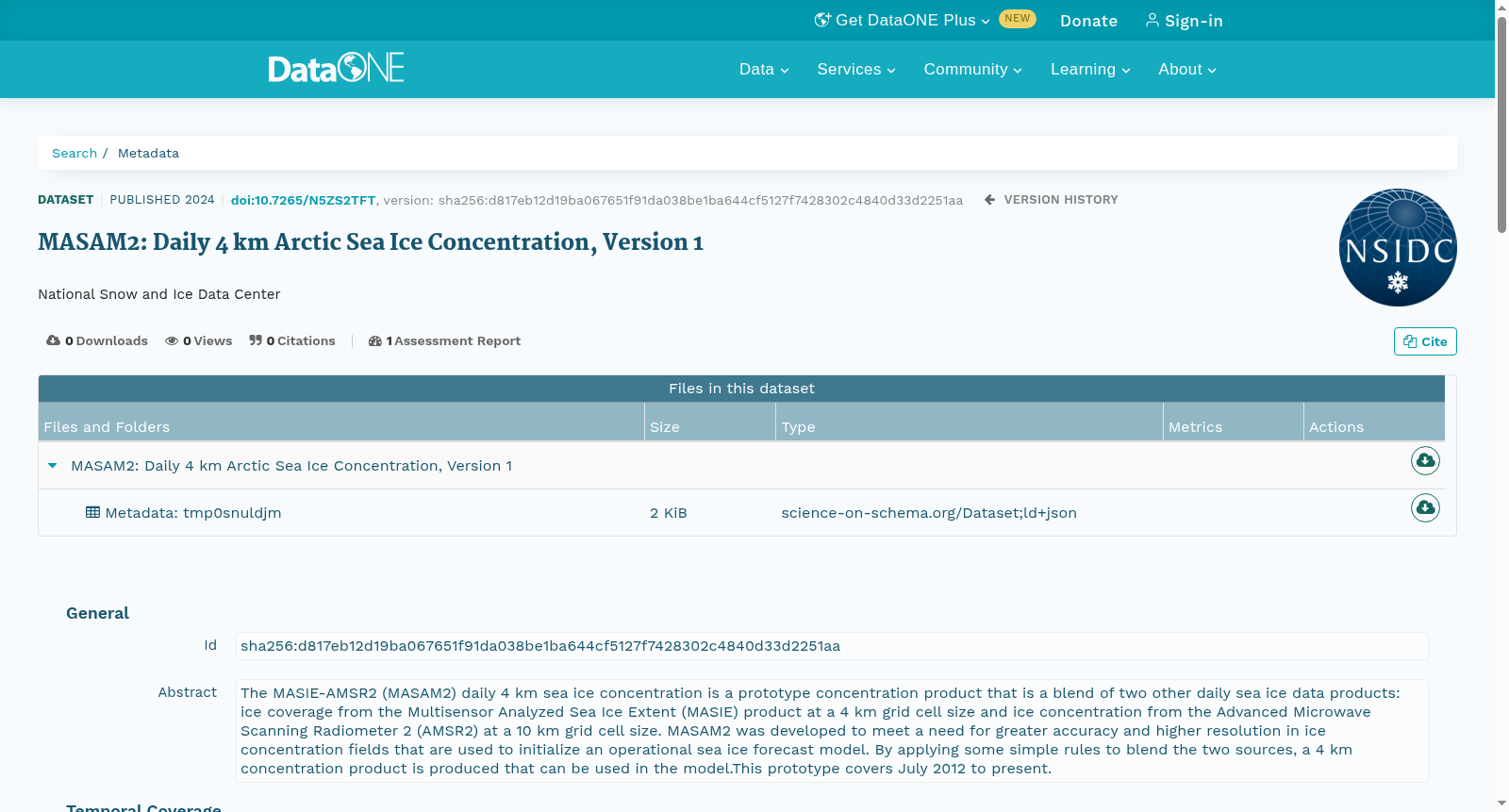
Task: Click the Metadata: tmp0snuldjm file name
Action: click(x=193, y=513)
